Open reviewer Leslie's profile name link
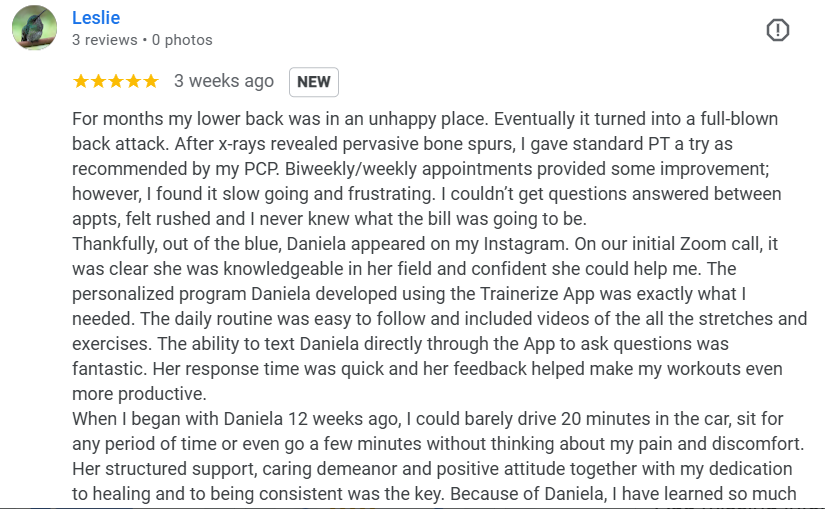The width and height of the screenshot is (825, 509). pyautogui.click(x=96, y=18)
